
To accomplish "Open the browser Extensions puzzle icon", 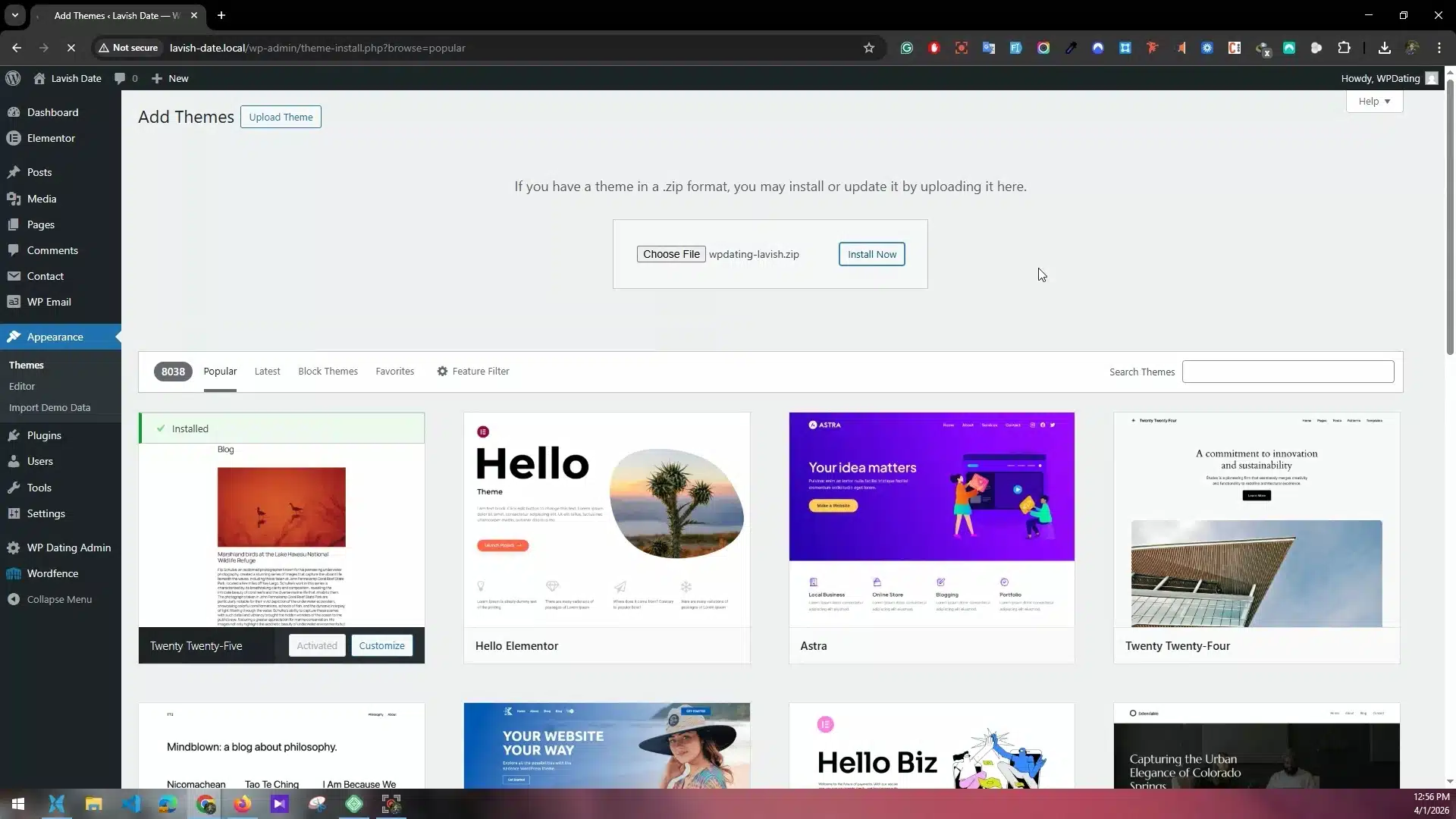I will [x=1344, y=48].
